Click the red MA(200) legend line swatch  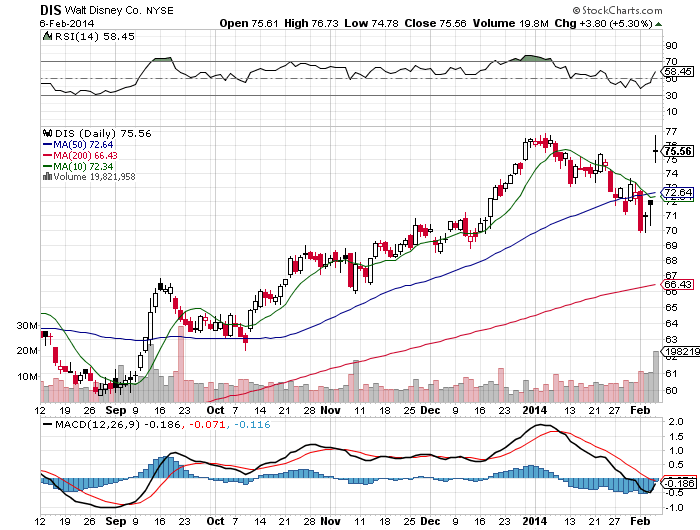pos(47,155)
